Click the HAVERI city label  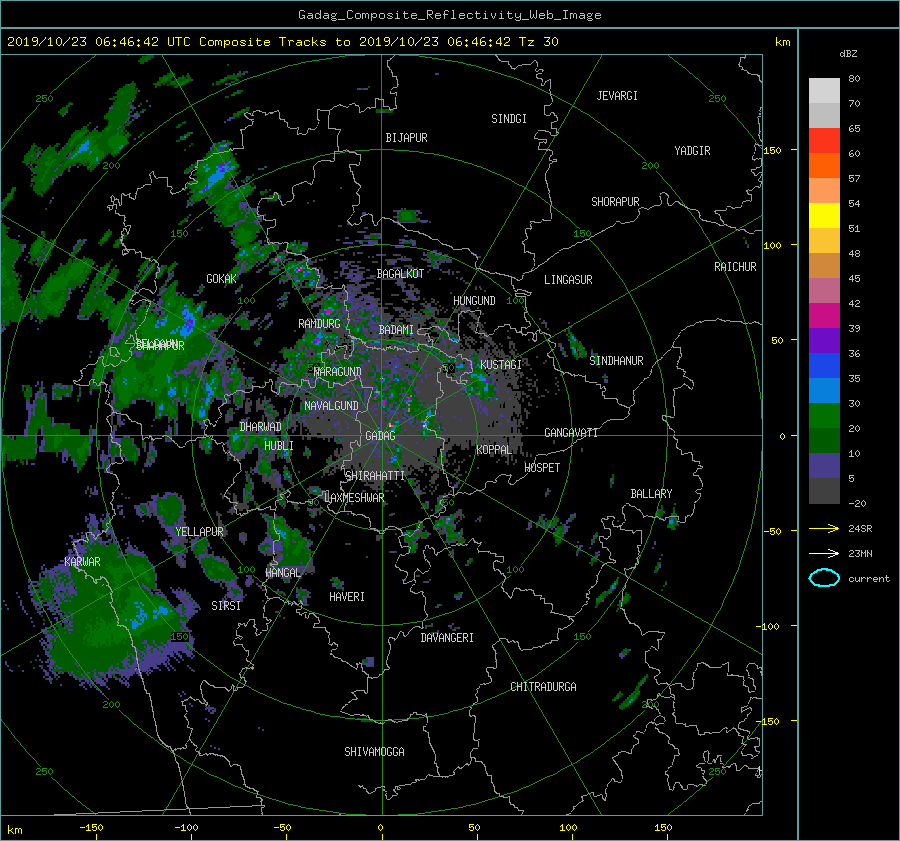point(347,597)
